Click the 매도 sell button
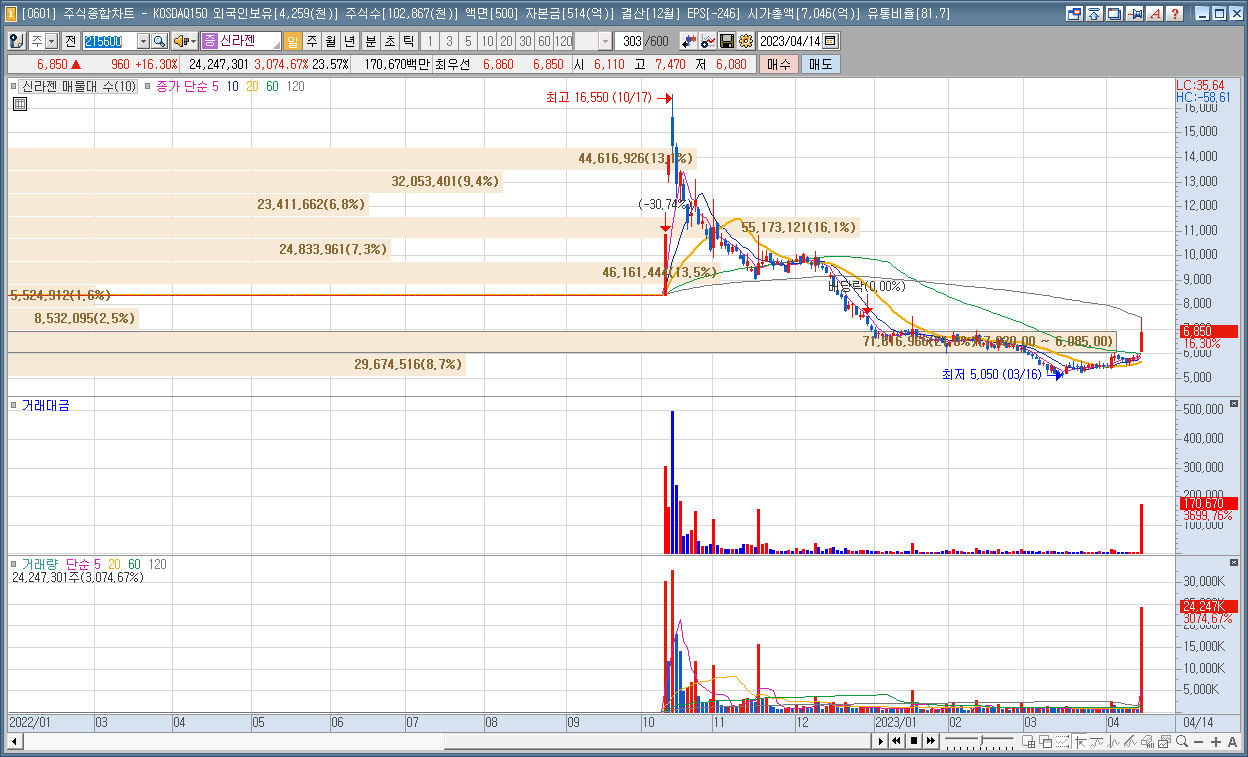1248x757 pixels. [820, 64]
